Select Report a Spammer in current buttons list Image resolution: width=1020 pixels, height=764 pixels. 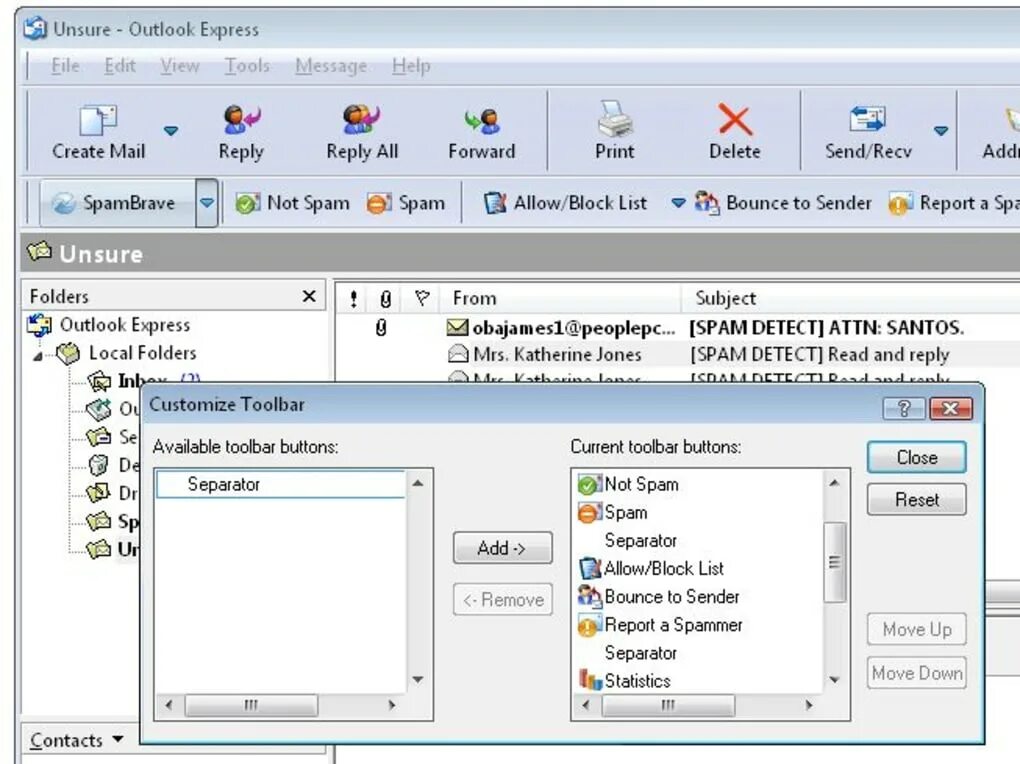pos(660,625)
